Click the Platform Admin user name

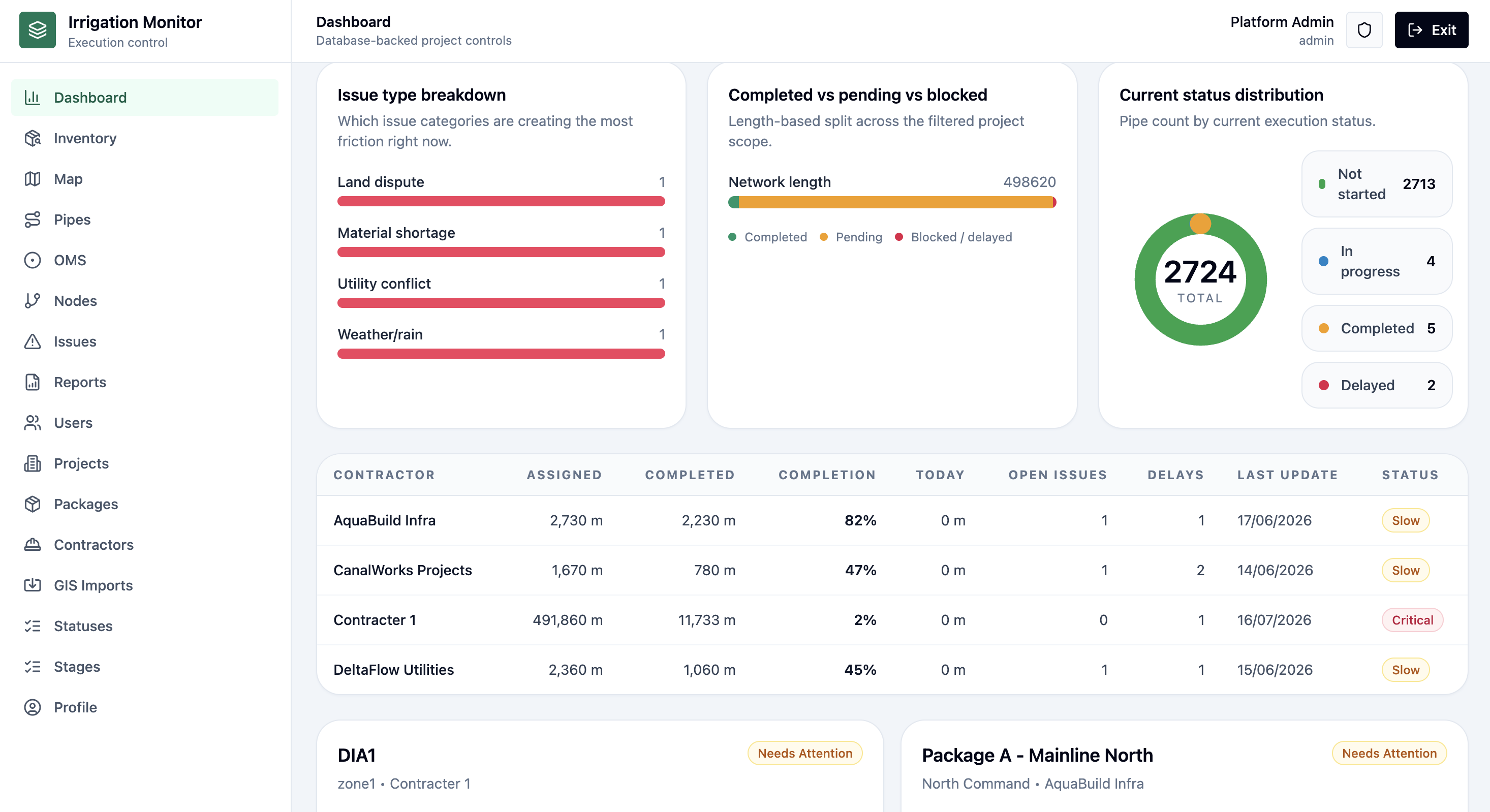tap(1282, 22)
